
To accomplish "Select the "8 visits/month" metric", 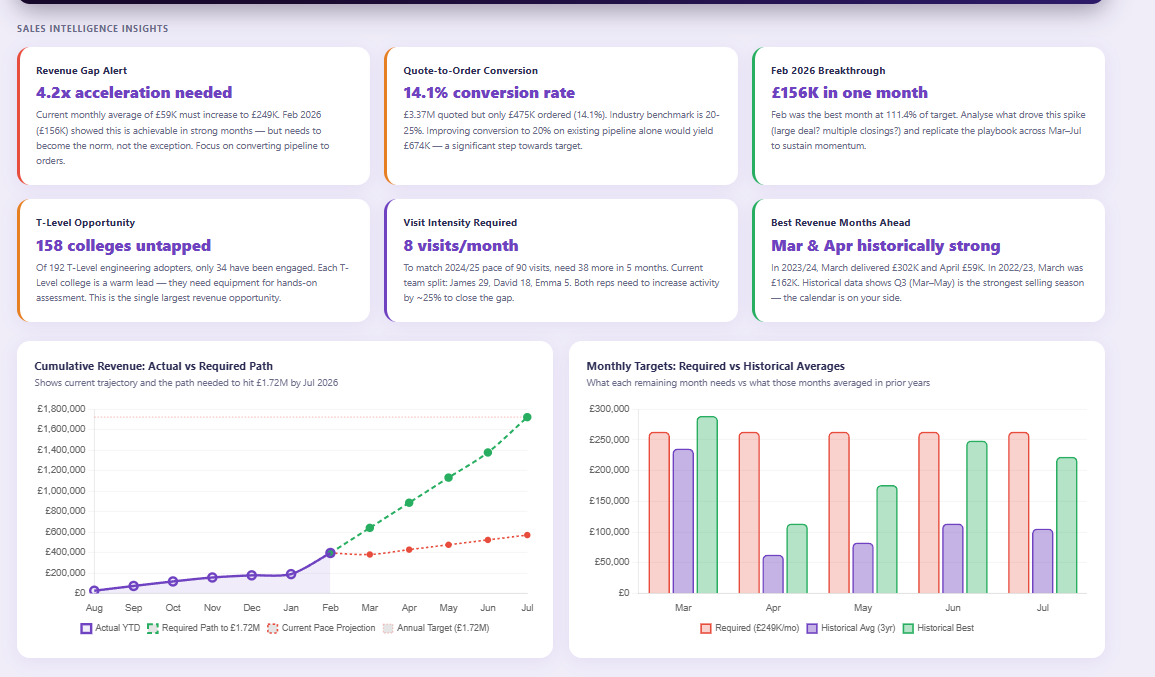I will point(459,245).
